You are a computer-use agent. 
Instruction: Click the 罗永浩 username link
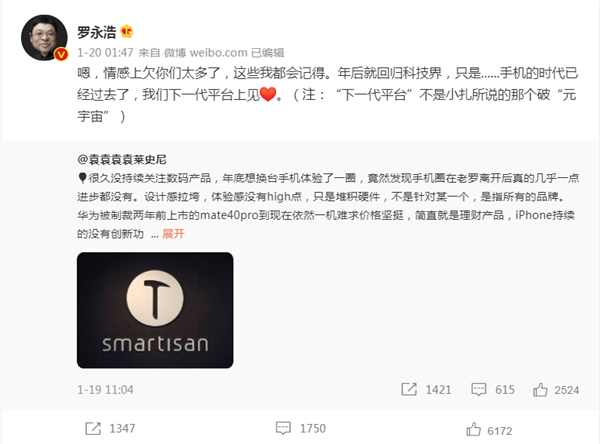tap(96, 32)
